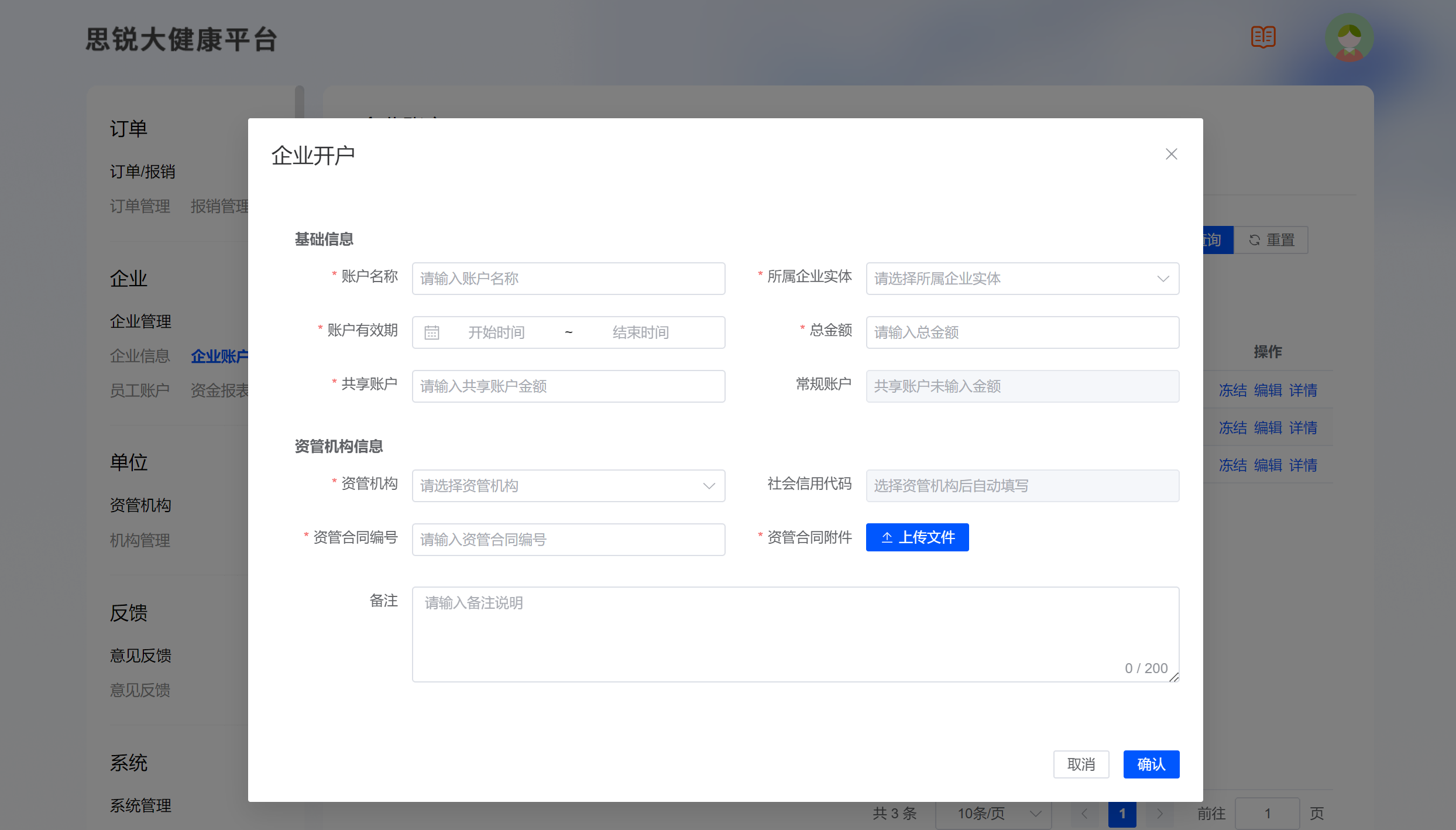Open the user avatar menu
The image size is (1456, 830).
point(1349,37)
